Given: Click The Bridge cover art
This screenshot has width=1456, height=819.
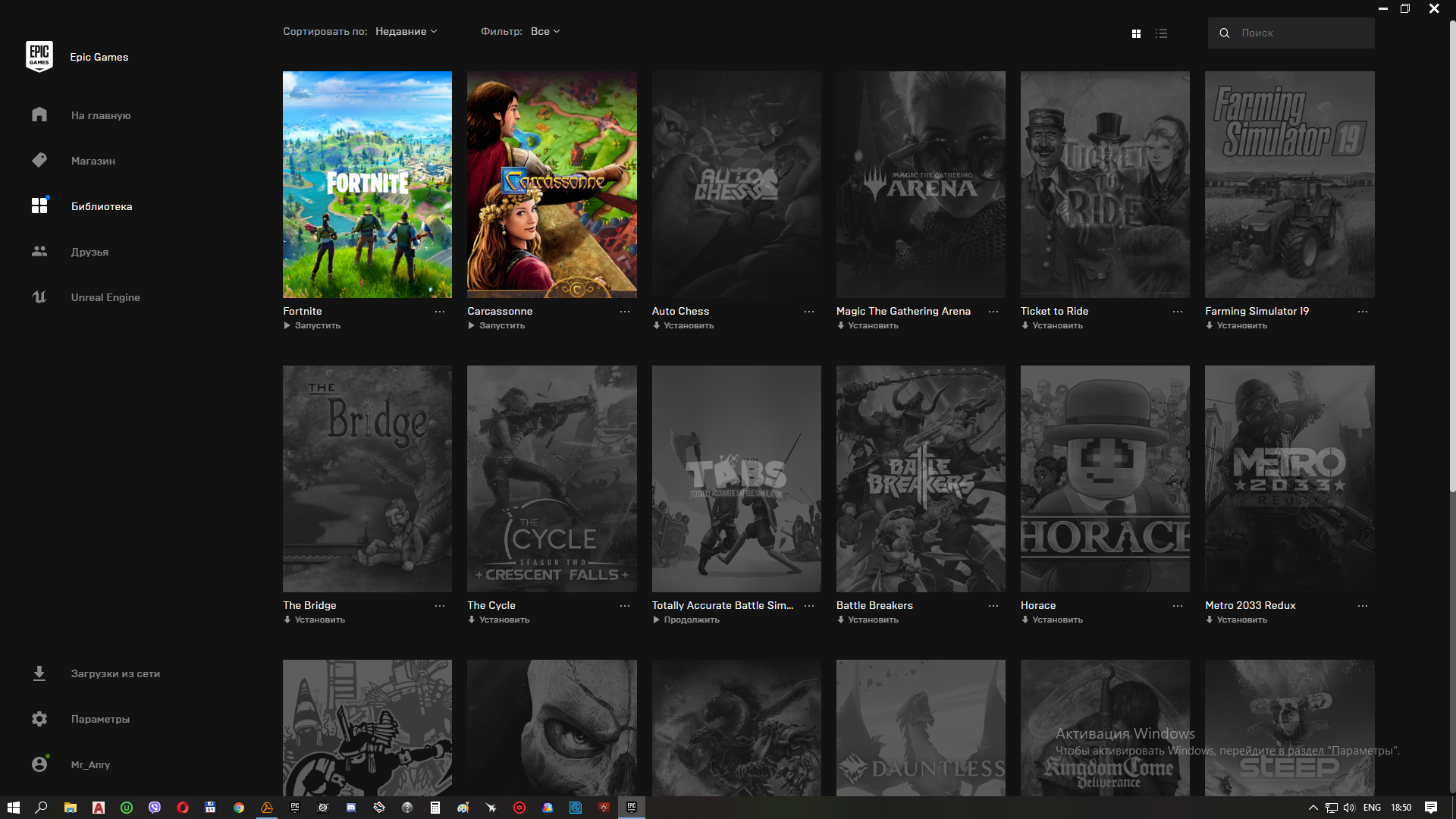Looking at the screenshot, I should click(367, 479).
